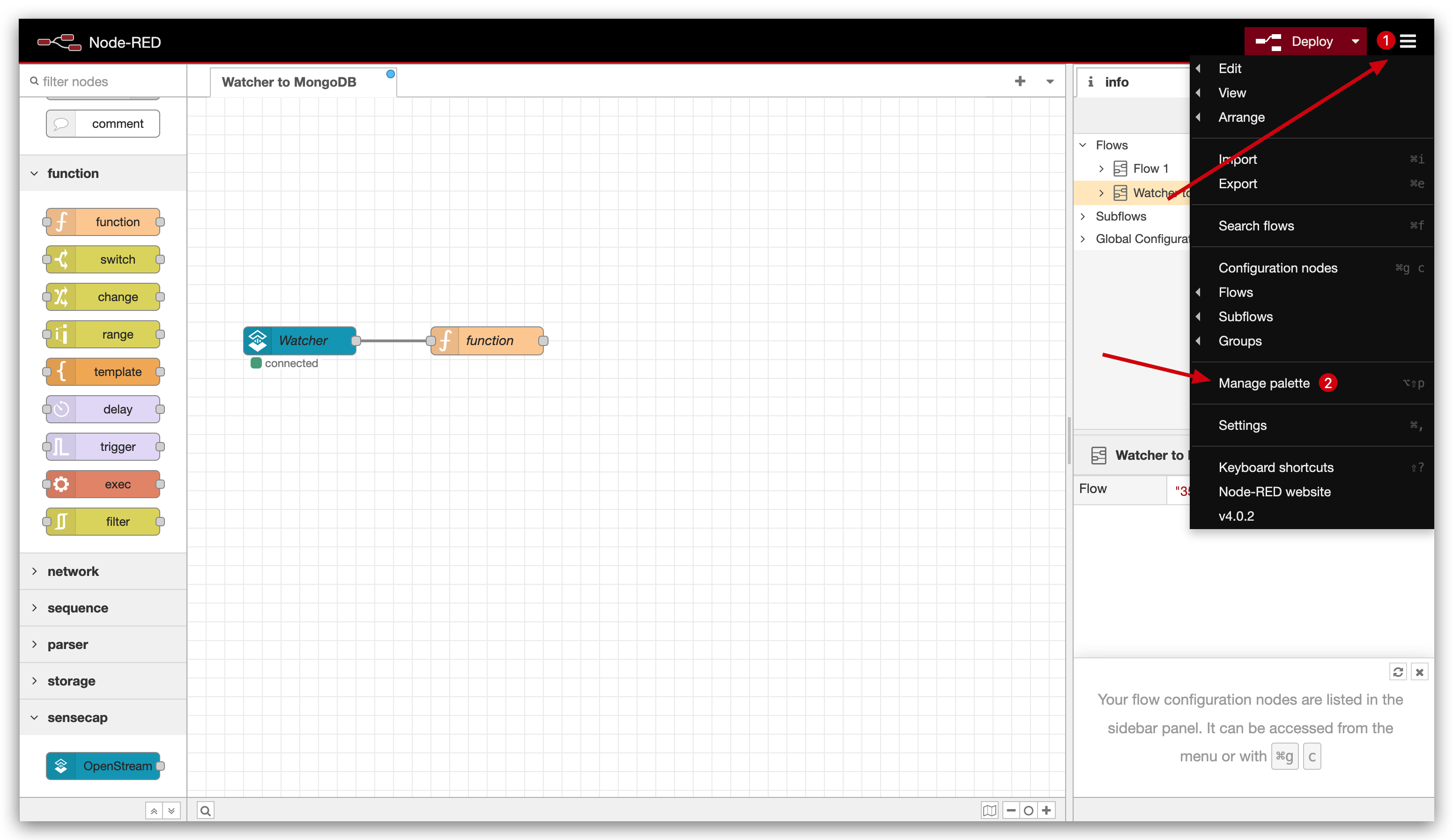Select the trigger node in palette
The width and height of the screenshot is (1453, 840).
pos(103,447)
